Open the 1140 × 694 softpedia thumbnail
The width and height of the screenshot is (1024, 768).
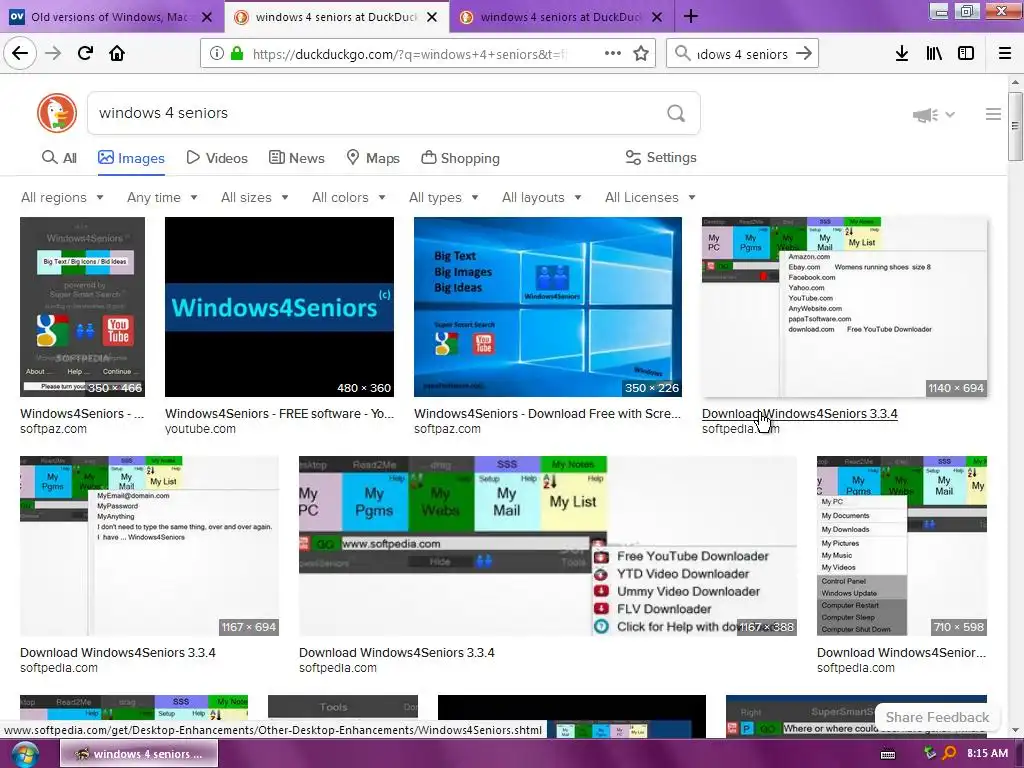pos(844,307)
